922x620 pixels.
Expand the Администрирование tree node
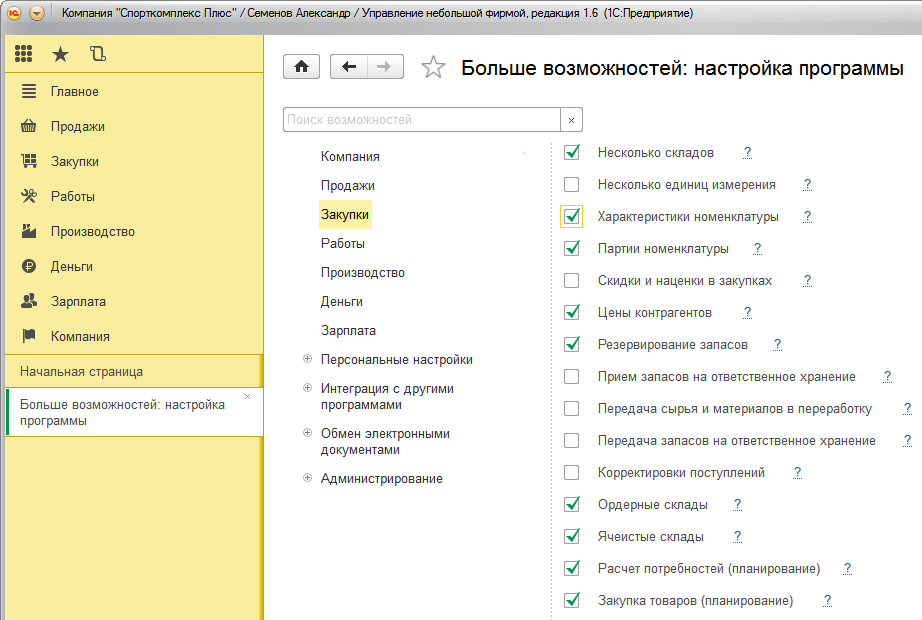pos(307,479)
